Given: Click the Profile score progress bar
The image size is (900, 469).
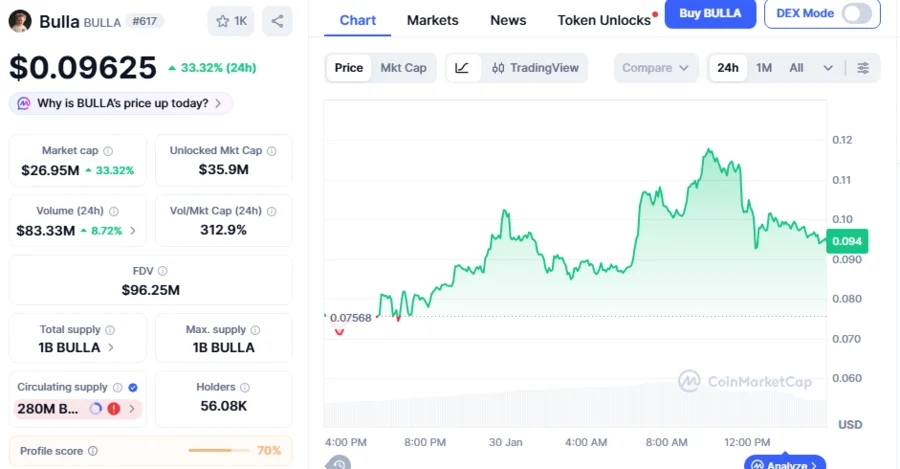Looking at the screenshot, I should pos(219,451).
